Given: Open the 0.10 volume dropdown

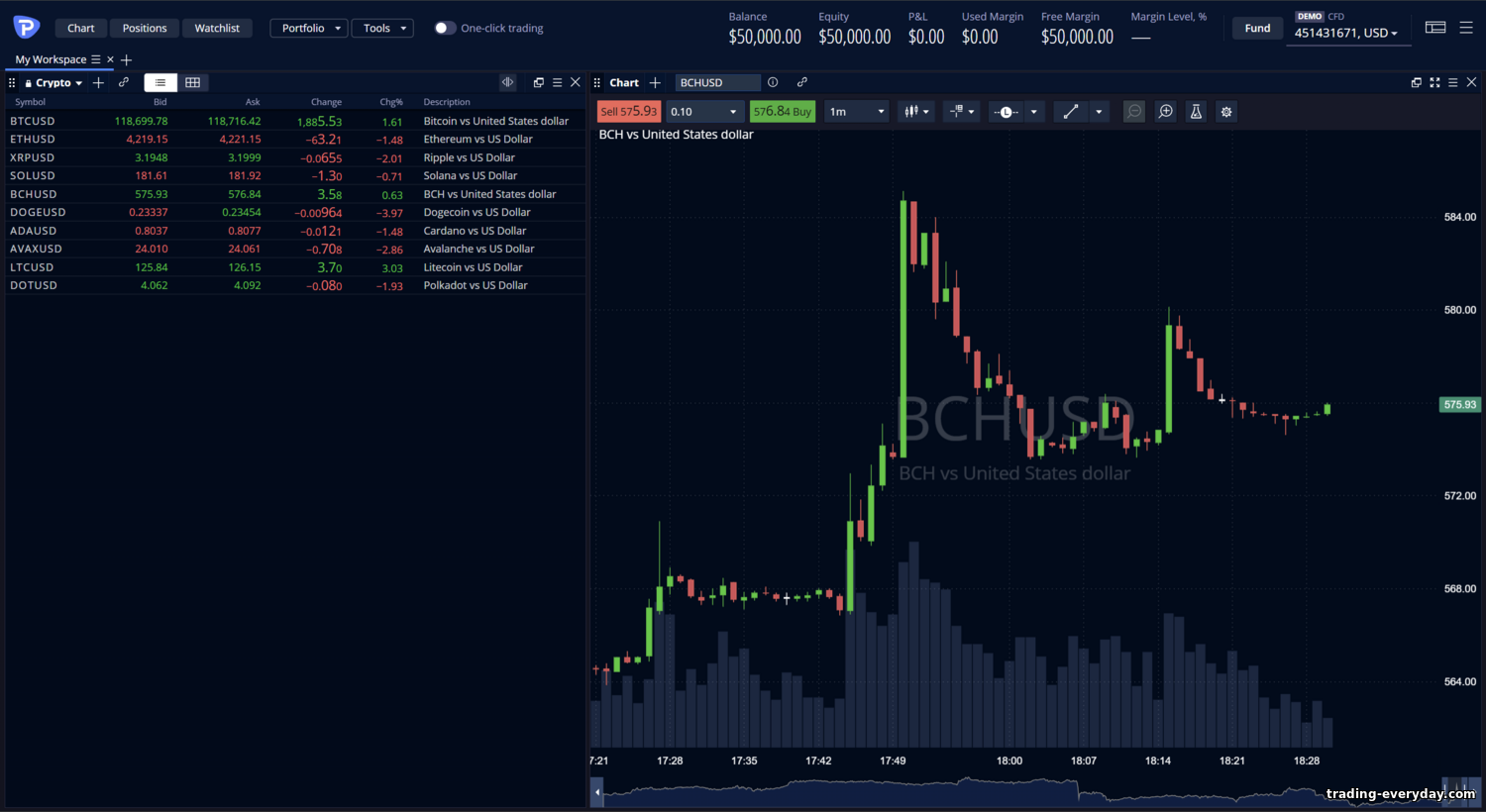Looking at the screenshot, I should tap(704, 112).
